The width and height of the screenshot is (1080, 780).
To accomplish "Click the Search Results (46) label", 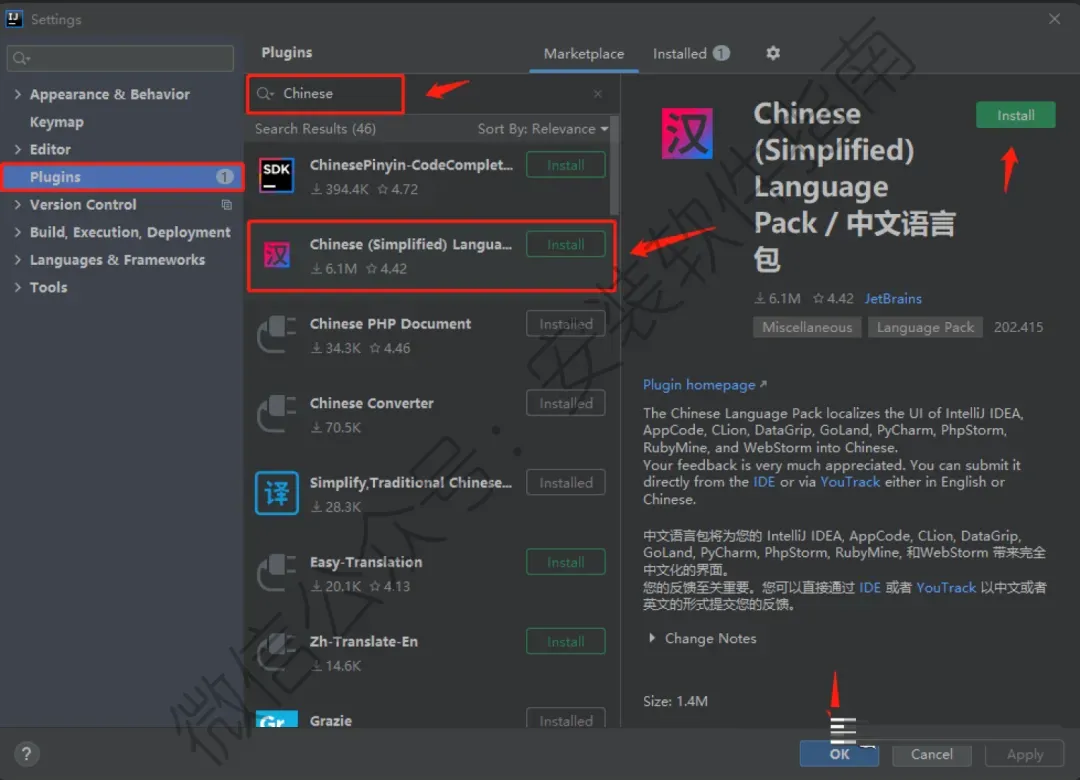I will [x=315, y=129].
